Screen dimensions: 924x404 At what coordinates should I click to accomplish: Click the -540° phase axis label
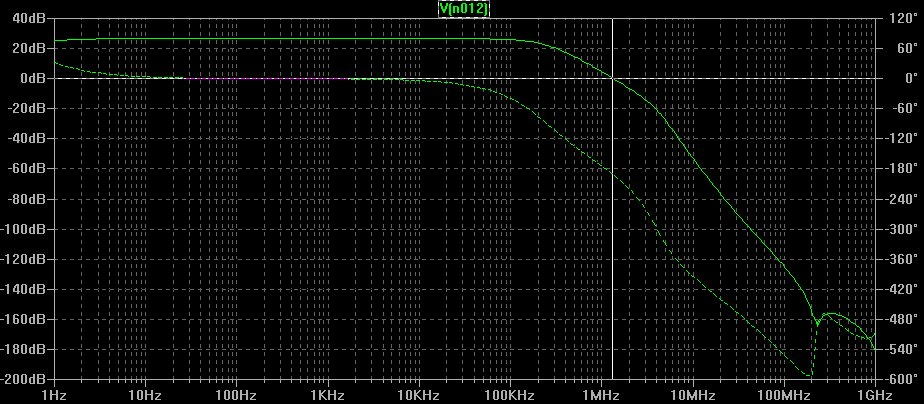(900, 349)
